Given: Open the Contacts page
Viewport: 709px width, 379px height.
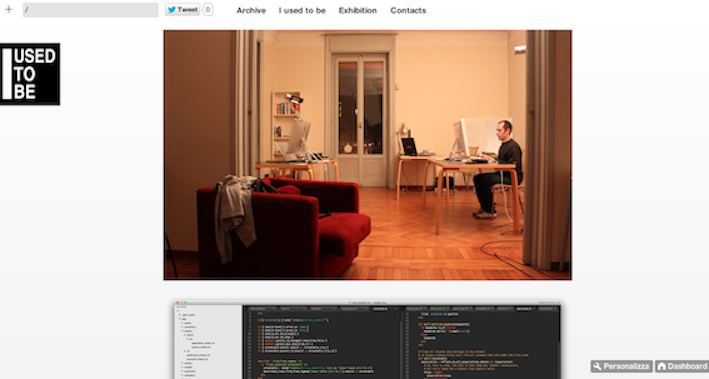Looking at the screenshot, I should (408, 10).
